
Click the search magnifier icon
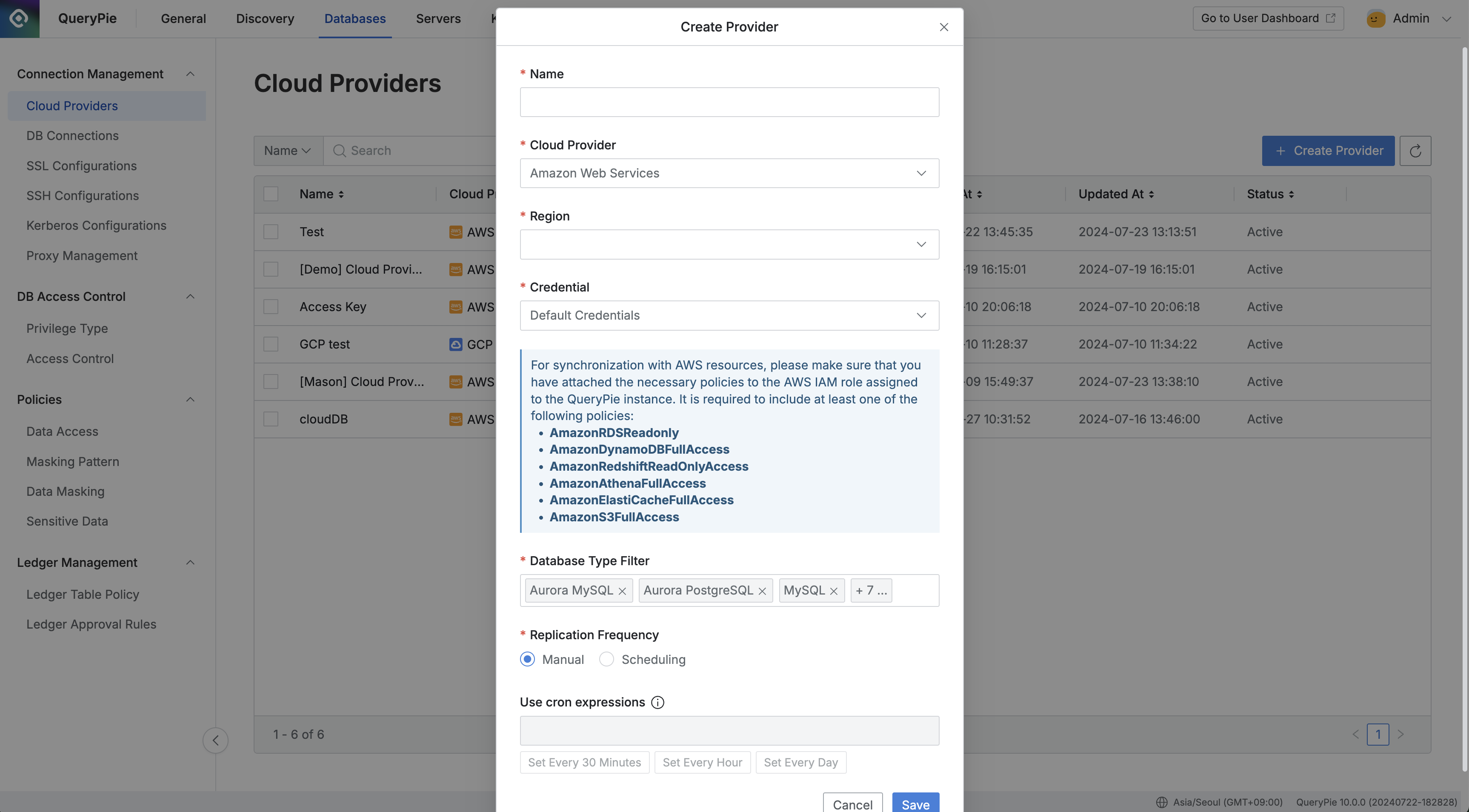[339, 151]
